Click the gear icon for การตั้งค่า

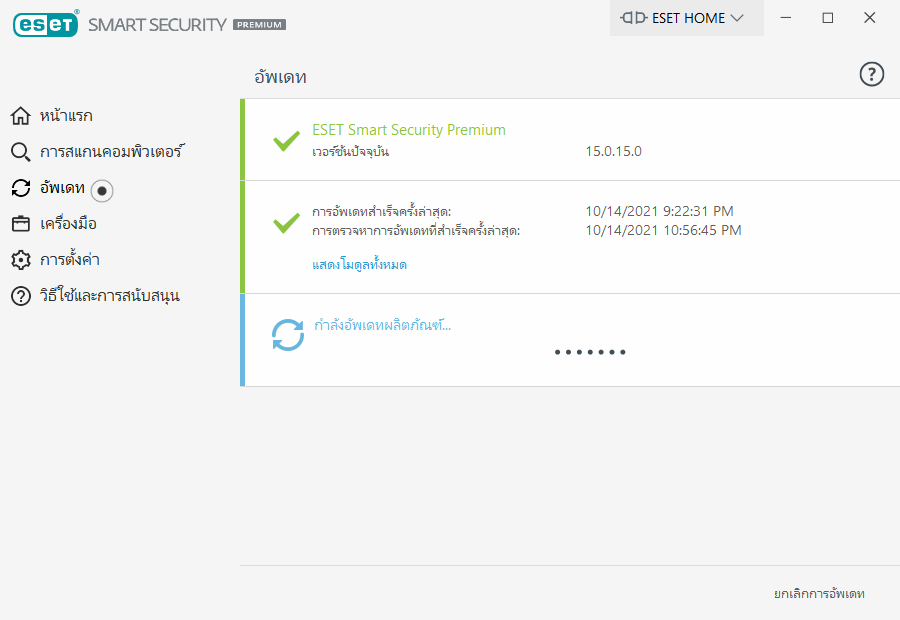click(x=21, y=260)
